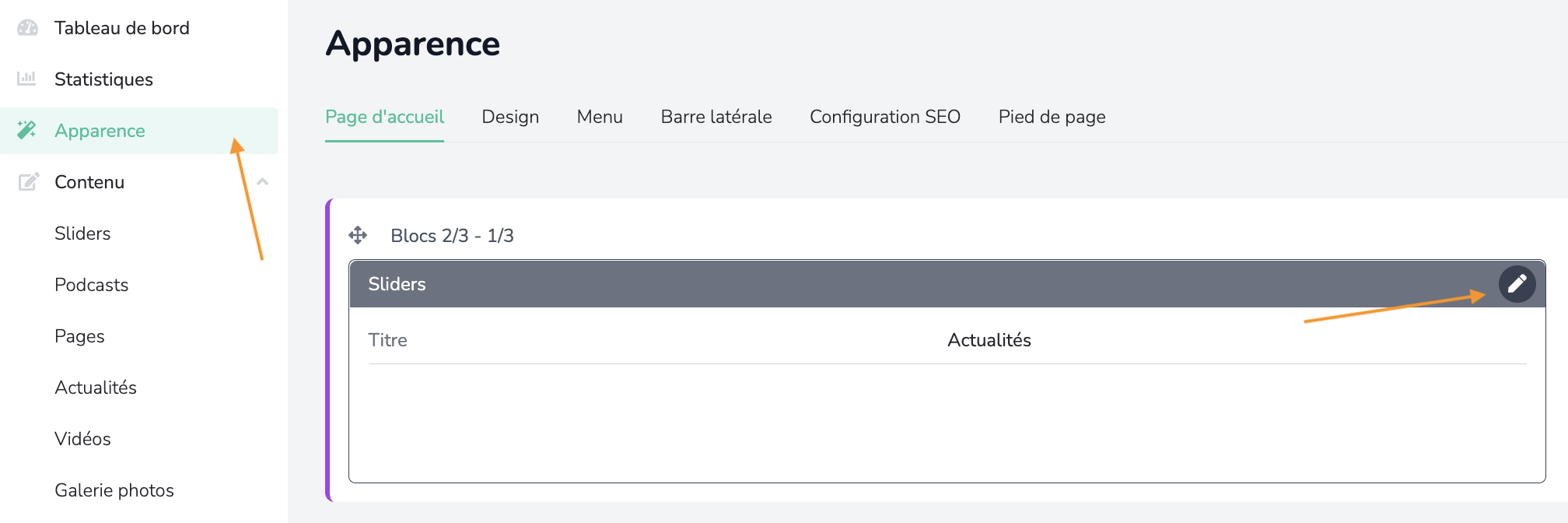Click the Titre row label
This screenshot has height=523, width=1568.
click(387, 340)
